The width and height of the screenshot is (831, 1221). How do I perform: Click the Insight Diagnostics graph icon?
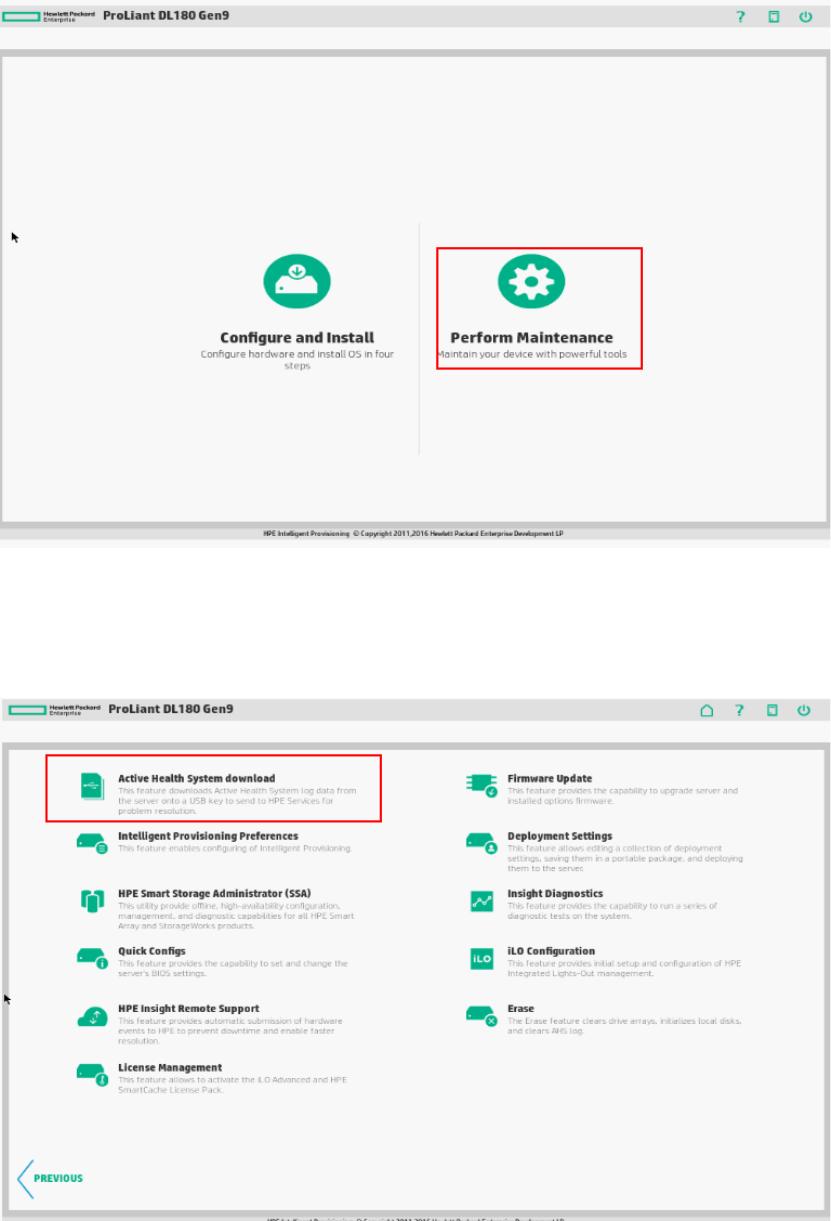point(482,901)
